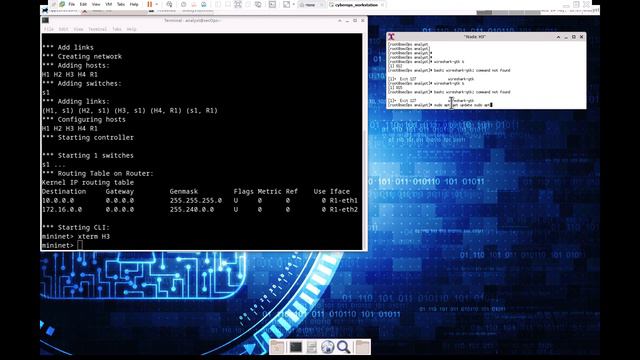Click the send Ctrl+Alt+Del toolbar icon
Viewport: 640px width, 360px height.
pyautogui.click(x=169, y=4)
